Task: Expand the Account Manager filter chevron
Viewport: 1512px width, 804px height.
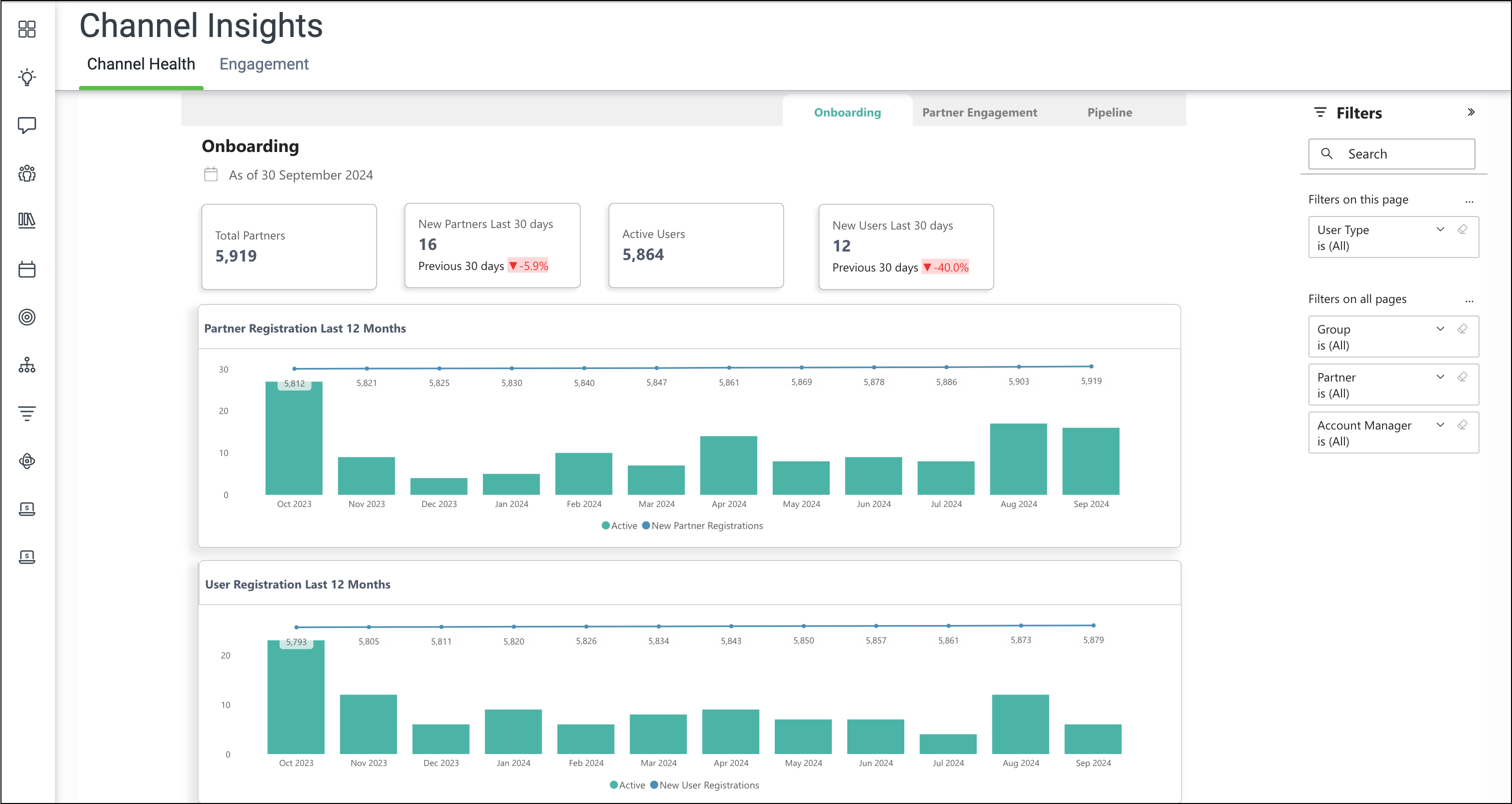Action: 1440,425
